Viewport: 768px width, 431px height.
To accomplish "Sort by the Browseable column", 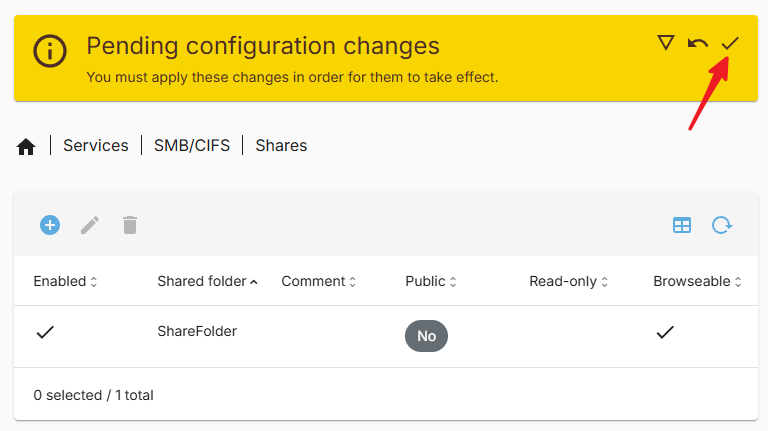I will click(x=697, y=281).
